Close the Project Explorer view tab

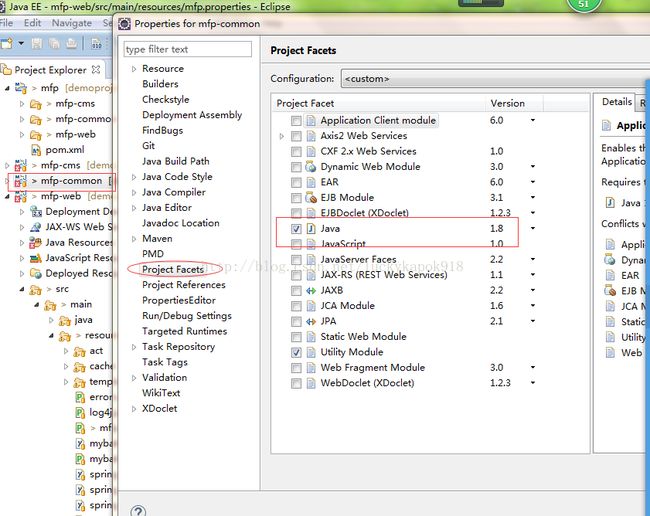point(96,69)
